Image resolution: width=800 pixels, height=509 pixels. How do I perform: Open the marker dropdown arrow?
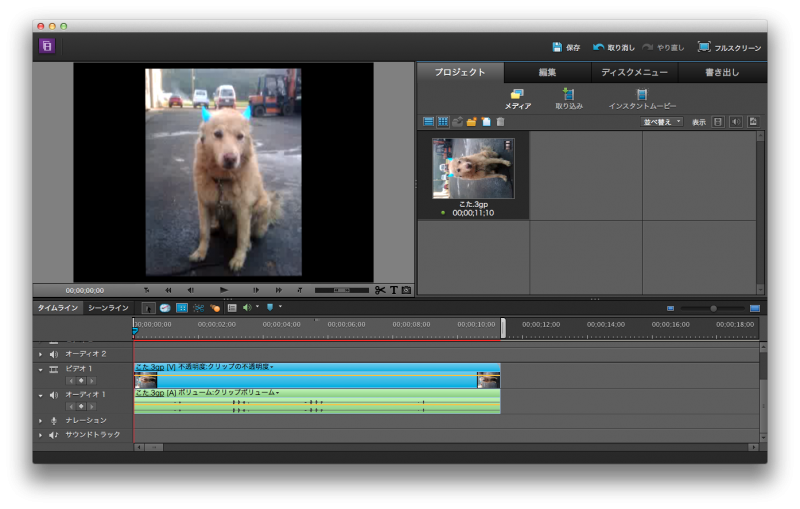280,307
